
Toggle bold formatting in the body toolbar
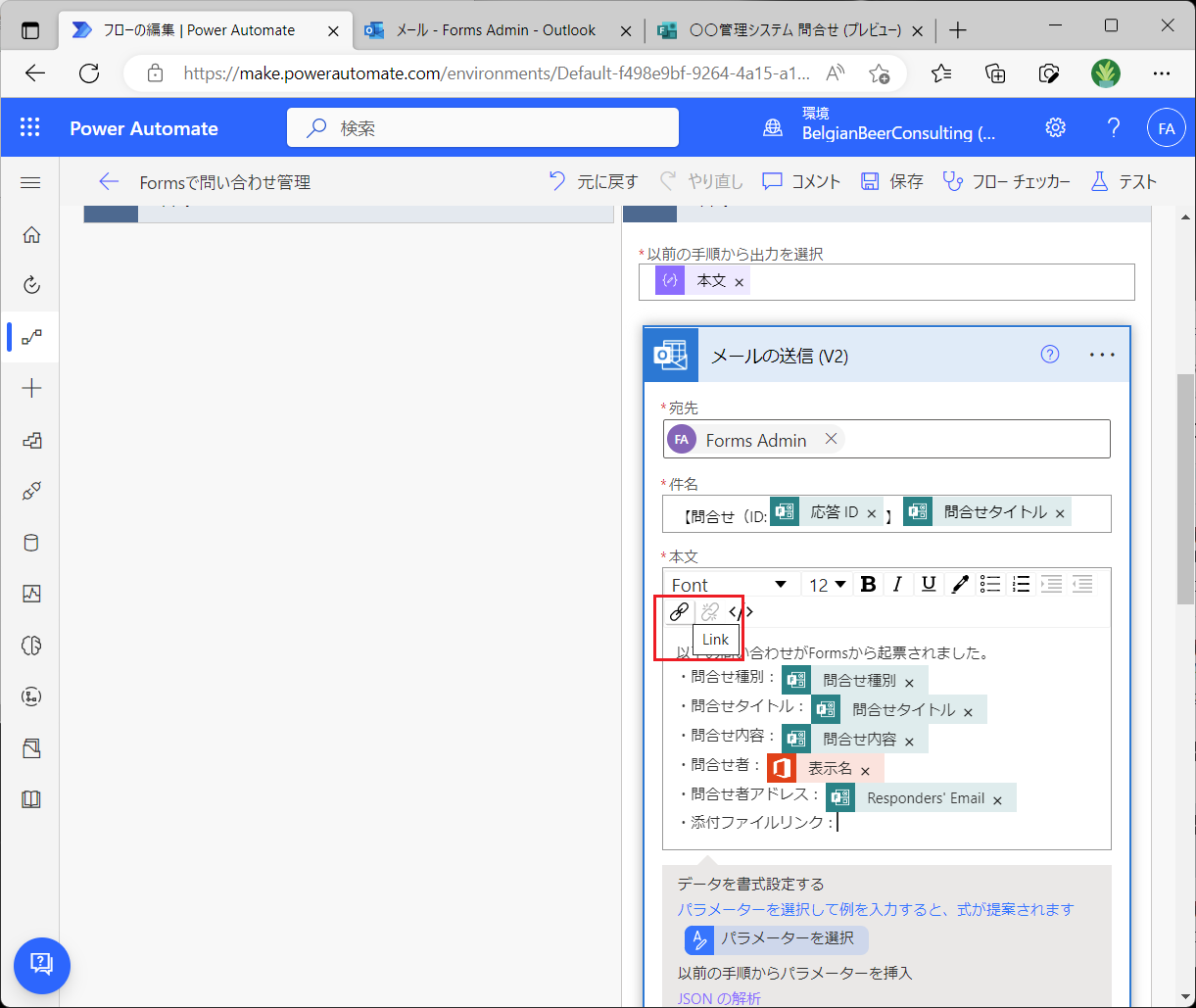(868, 584)
